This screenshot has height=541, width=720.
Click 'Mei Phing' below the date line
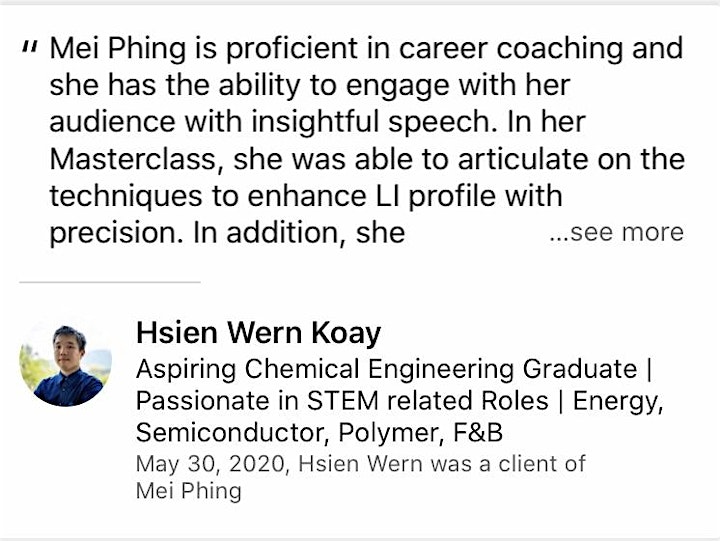[x=189, y=491]
